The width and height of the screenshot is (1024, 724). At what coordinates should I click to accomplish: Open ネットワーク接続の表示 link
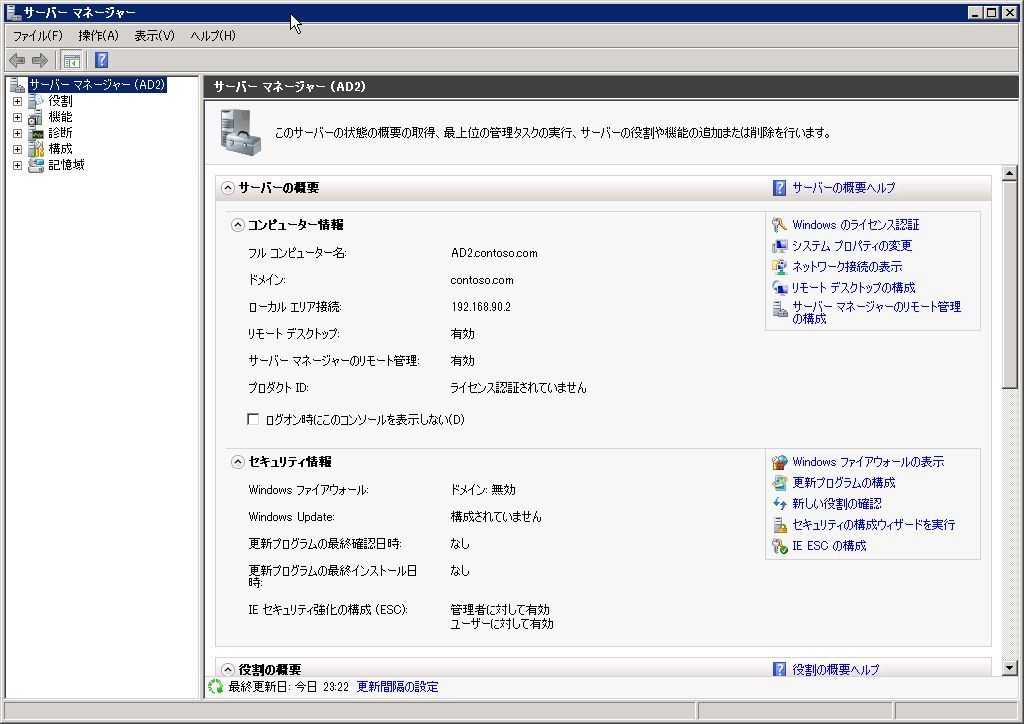pyautogui.click(x=847, y=267)
